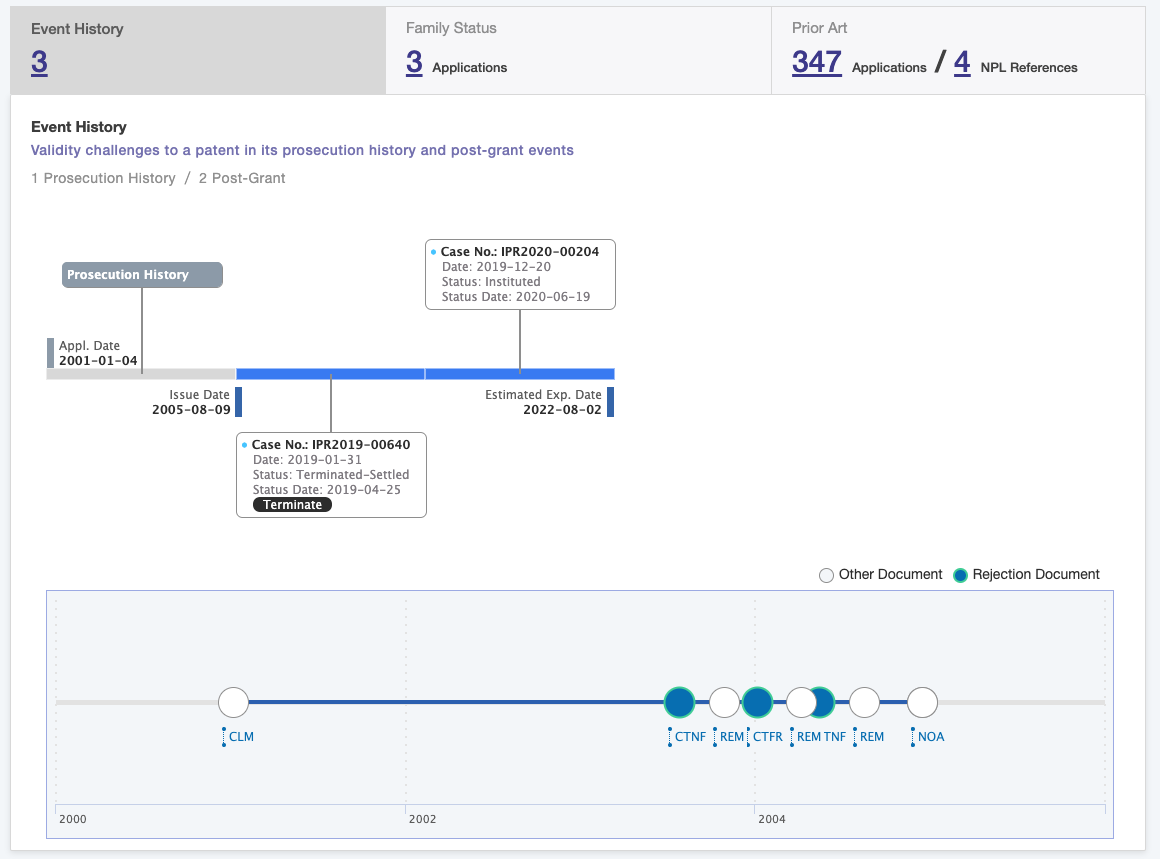Click the CTNF label on the timeline
Screen dimensions: 1160x859
(x=690, y=737)
